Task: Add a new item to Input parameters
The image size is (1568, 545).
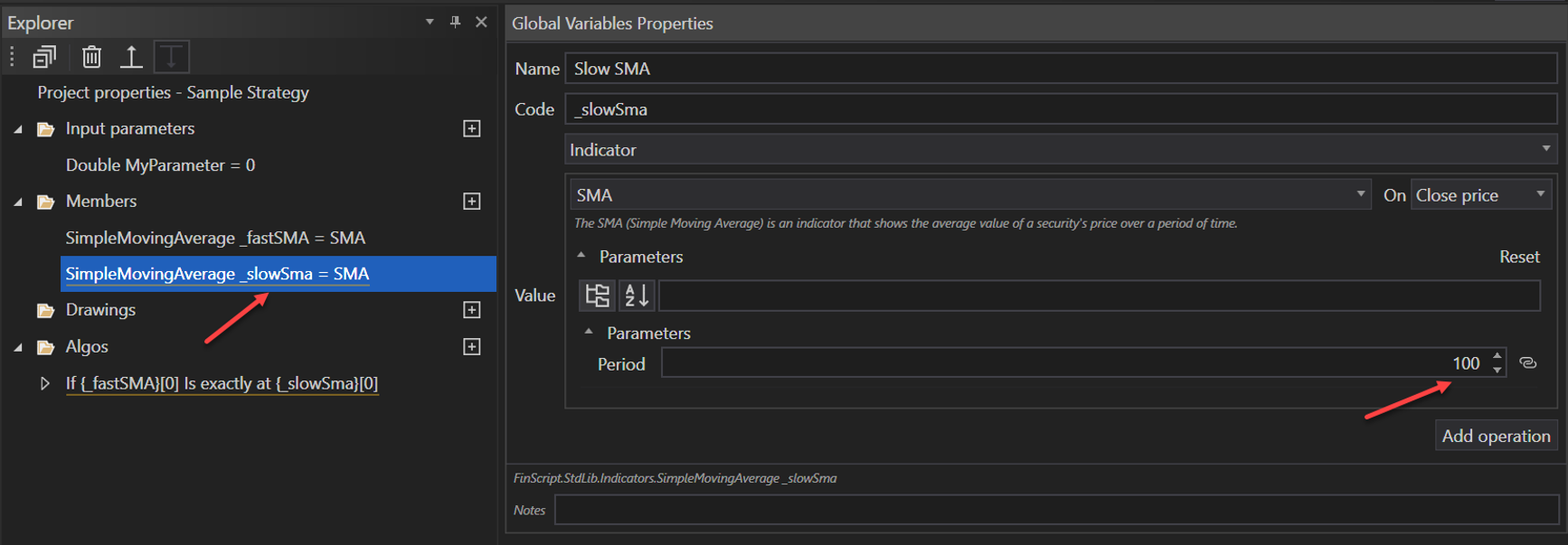Action: [x=472, y=129]
